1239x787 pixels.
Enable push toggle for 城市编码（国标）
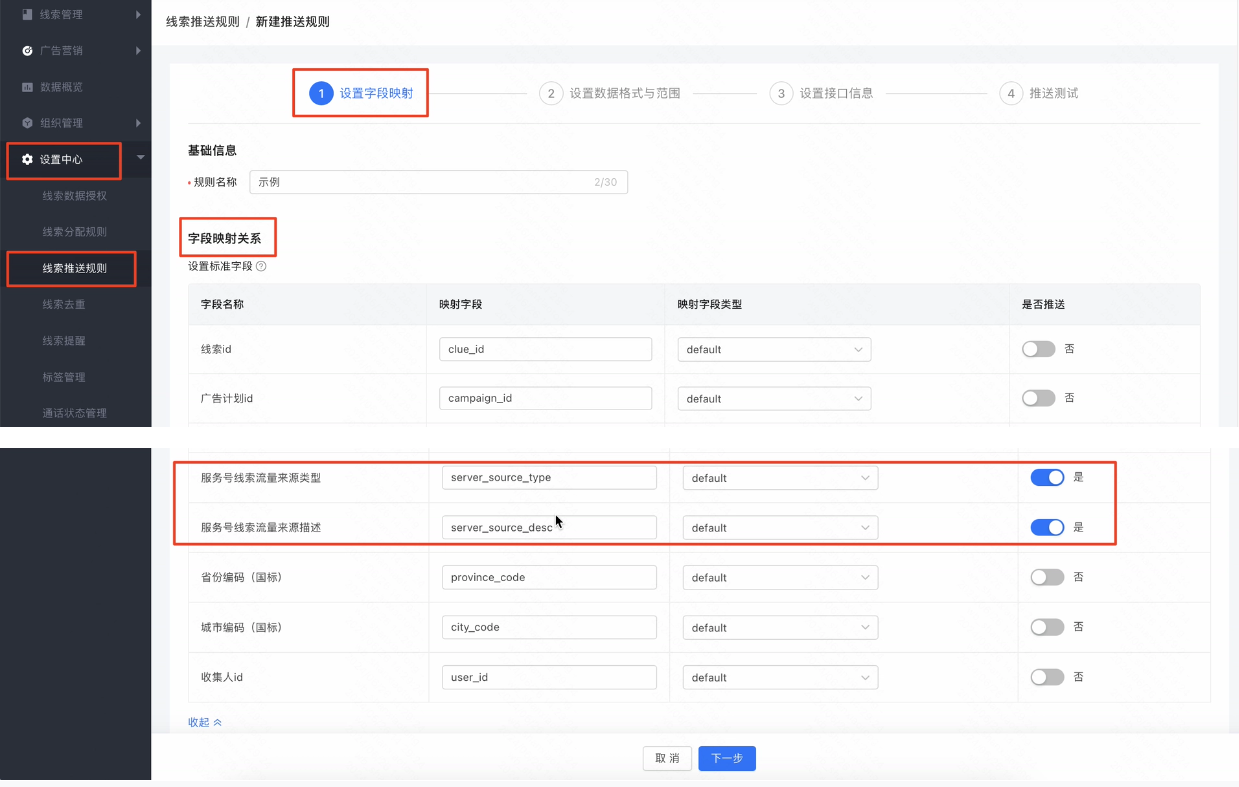coord(1047,627)
